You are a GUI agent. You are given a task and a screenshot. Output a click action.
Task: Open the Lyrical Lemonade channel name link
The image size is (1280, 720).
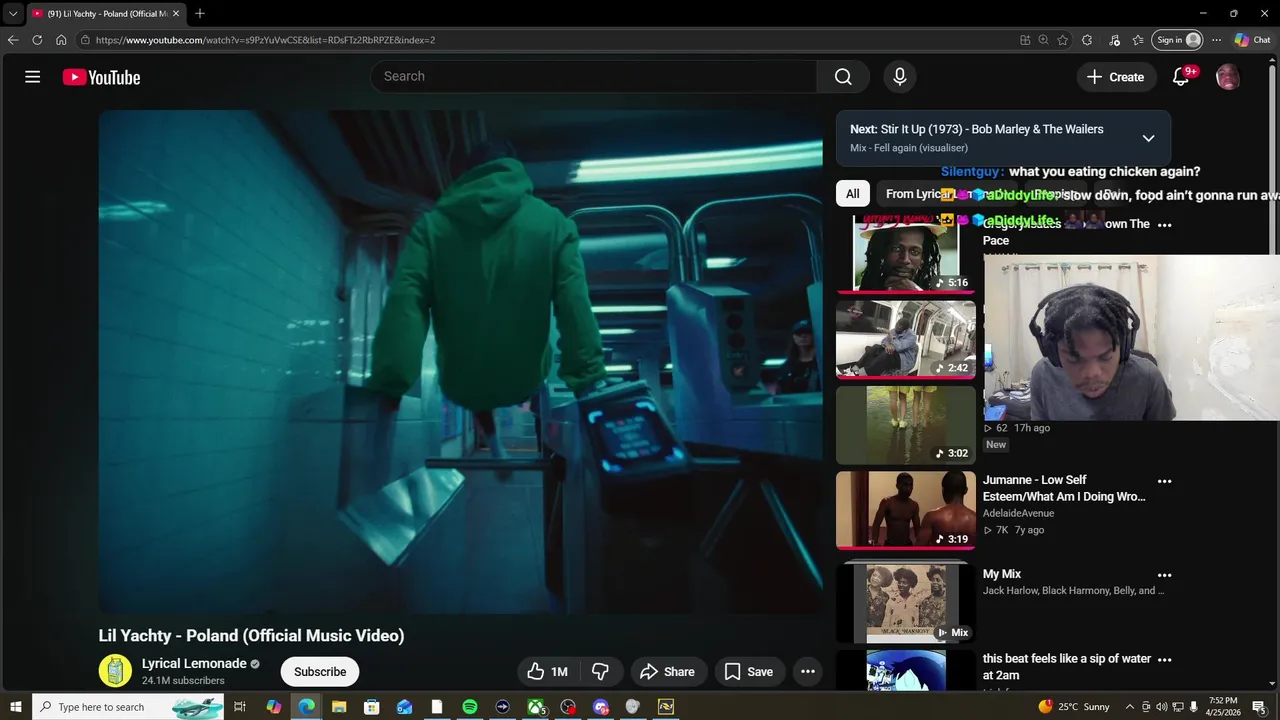(194, 664)
